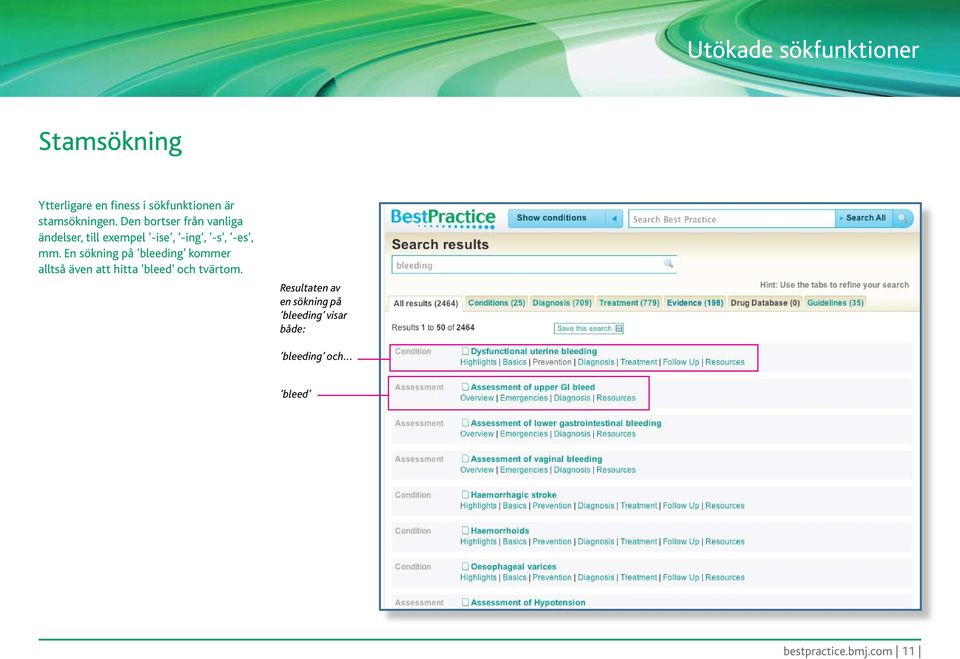
Task: Click document icon beside Assessment of vaginal bleeding
Action: click(x=465, y=459)
